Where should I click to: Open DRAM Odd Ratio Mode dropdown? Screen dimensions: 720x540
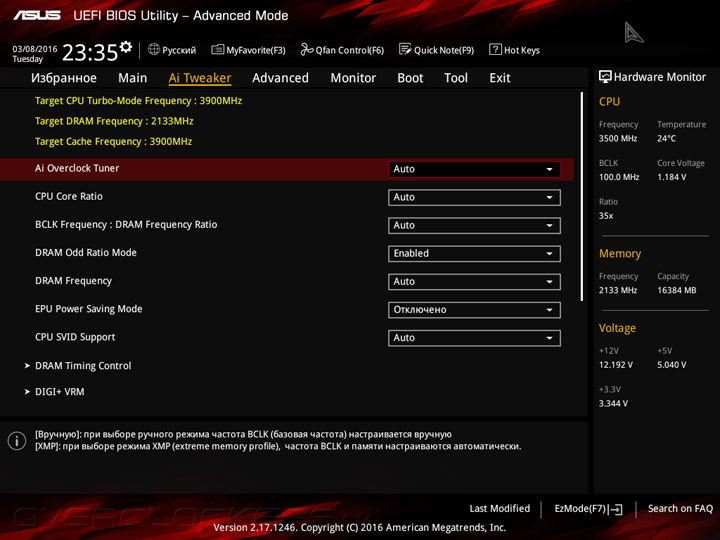point(474,253)
